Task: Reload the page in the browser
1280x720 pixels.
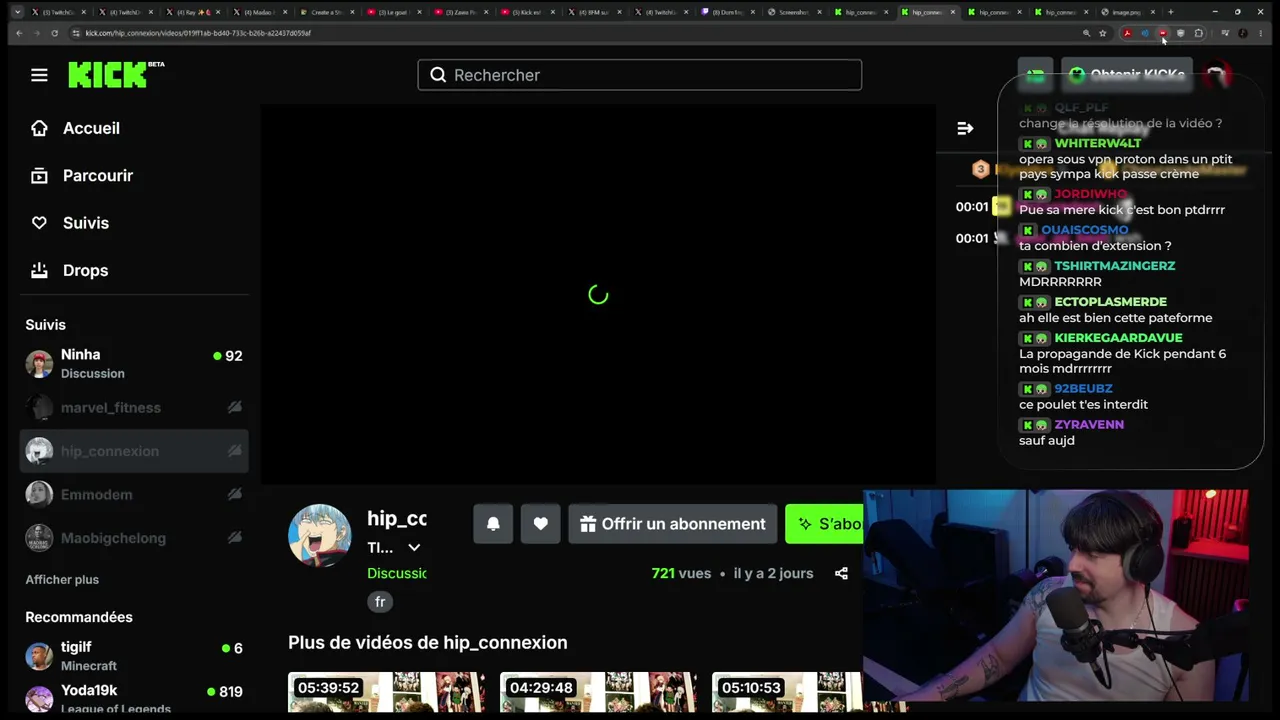Action: click(x=54, y=33)
